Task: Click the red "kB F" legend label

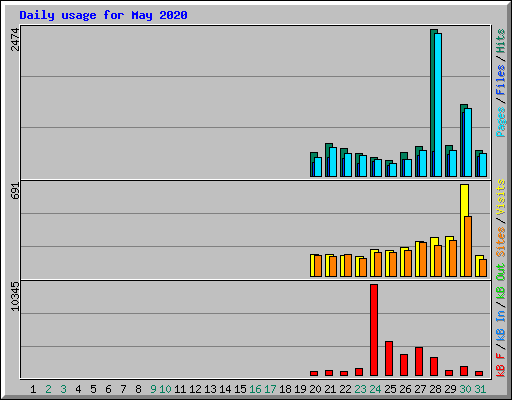Action: point(501,365)
